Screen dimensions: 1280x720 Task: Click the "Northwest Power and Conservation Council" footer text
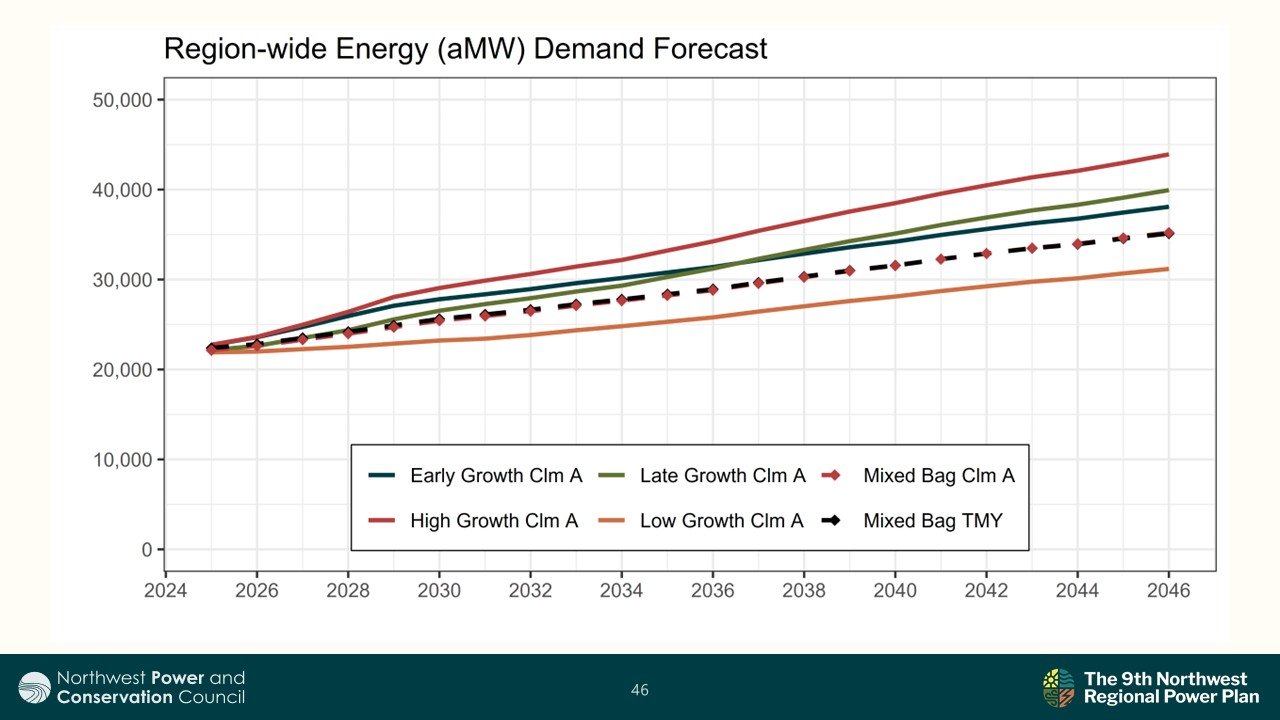[150, 688]
